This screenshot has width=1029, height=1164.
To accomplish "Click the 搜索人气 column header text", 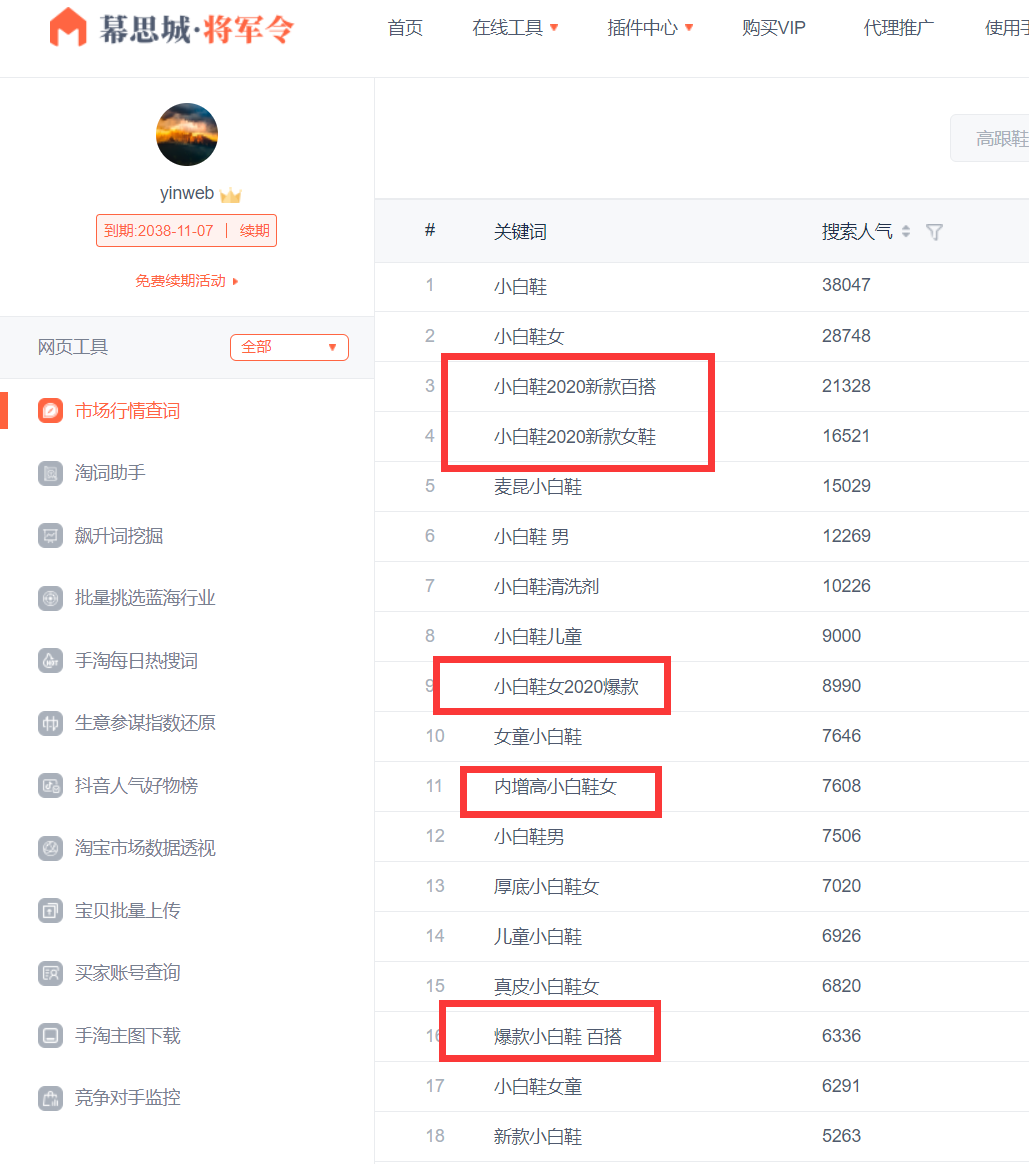I will click(857, 232).
